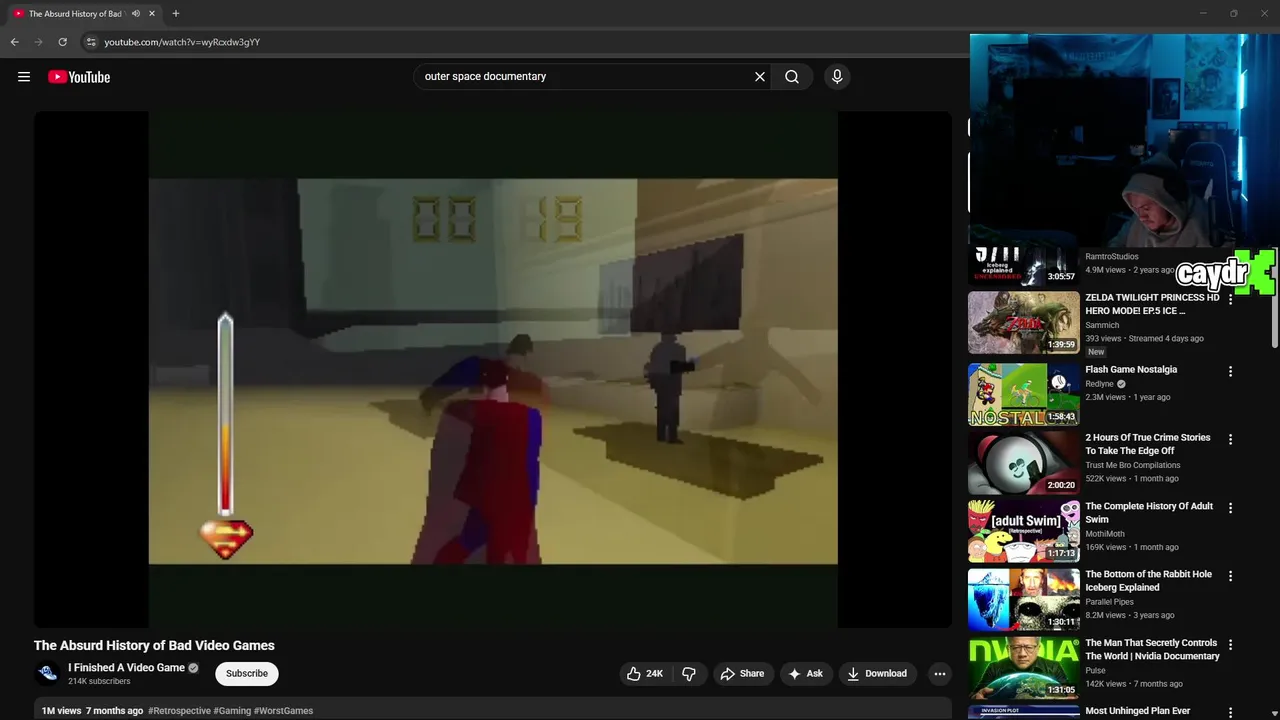Screen dimensions: 1280x720
Task: Open Bottom of the Rabbit Hole thumbnail
Action: [x=1024, y=599]
